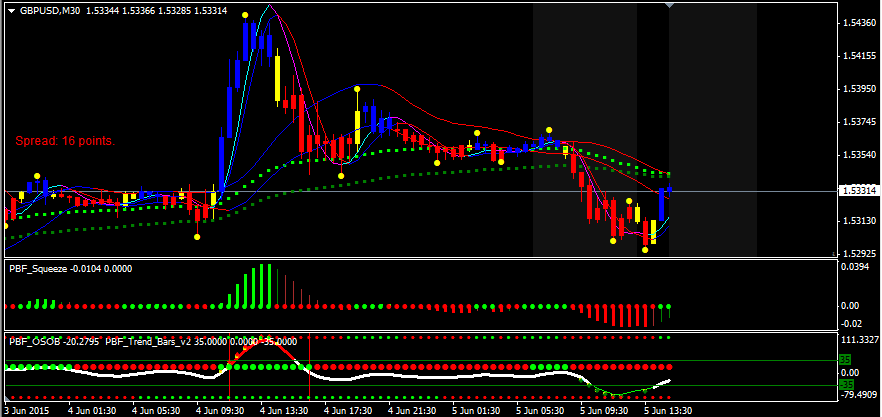882x417 pixels.
Task: Click the 1.53130 price scale value
Action: [858, 221]
